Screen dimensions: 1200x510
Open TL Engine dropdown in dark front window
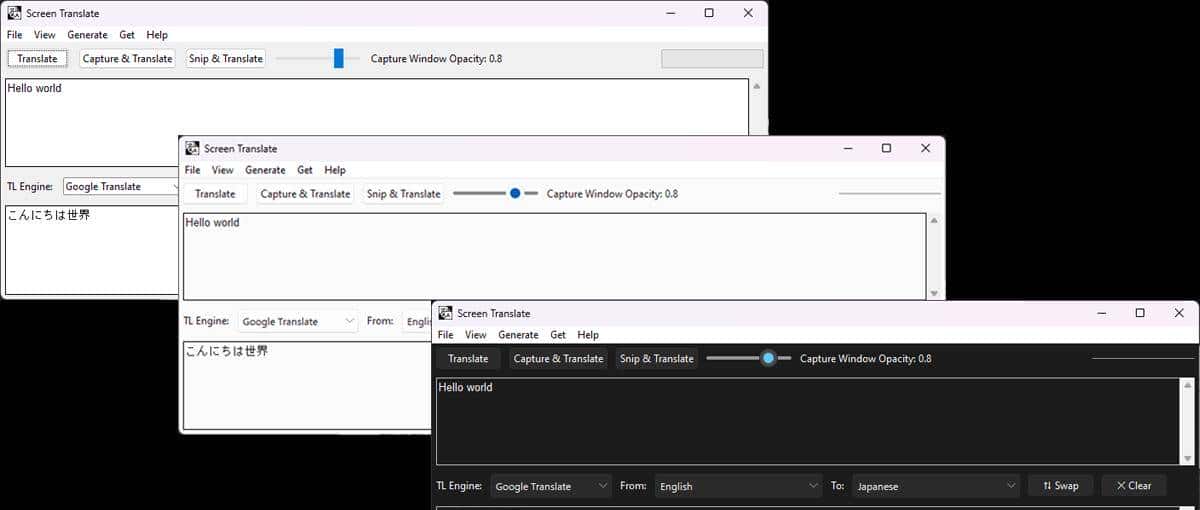point(551,486)
